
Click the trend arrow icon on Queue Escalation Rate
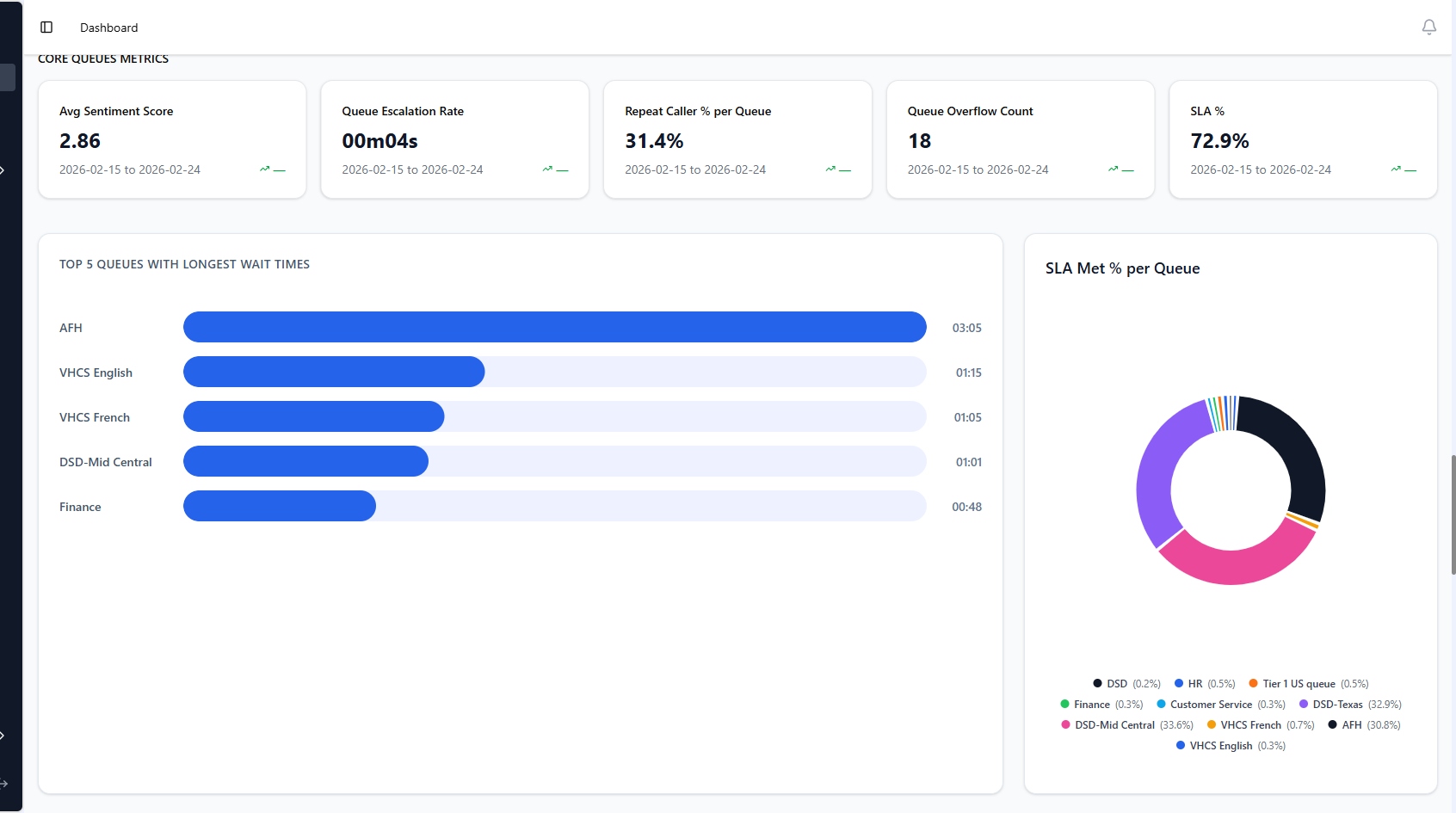547,169
